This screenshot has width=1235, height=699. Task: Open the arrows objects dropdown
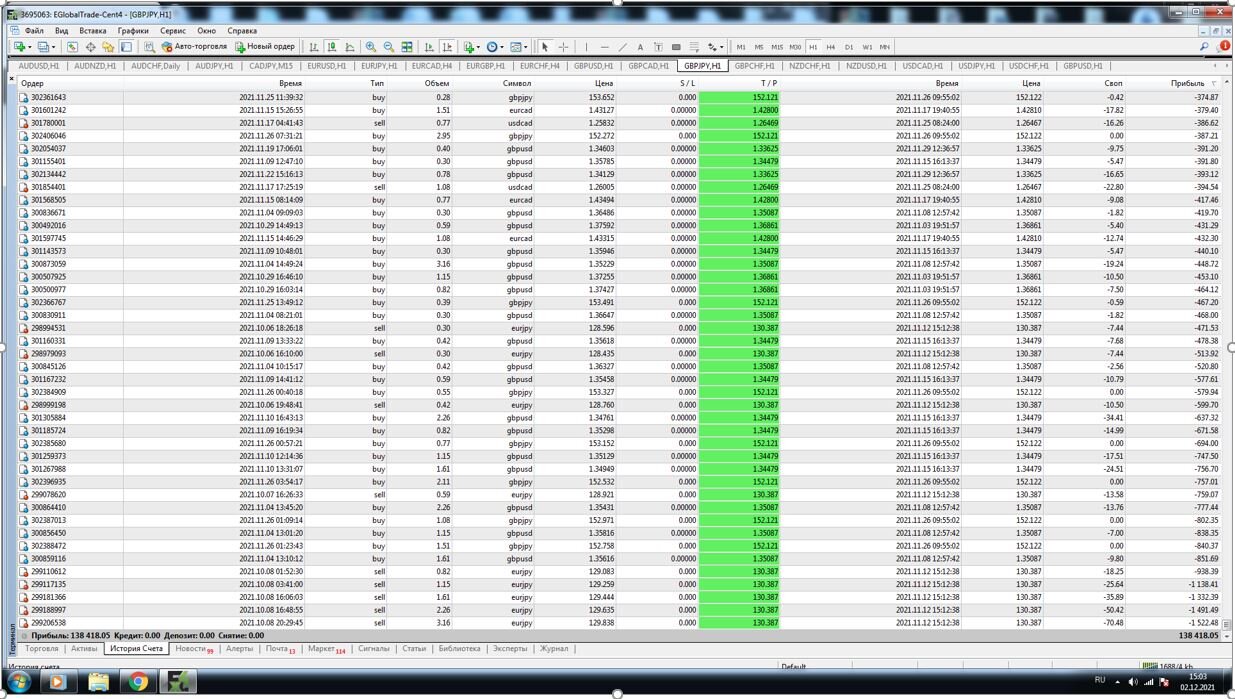715,47
